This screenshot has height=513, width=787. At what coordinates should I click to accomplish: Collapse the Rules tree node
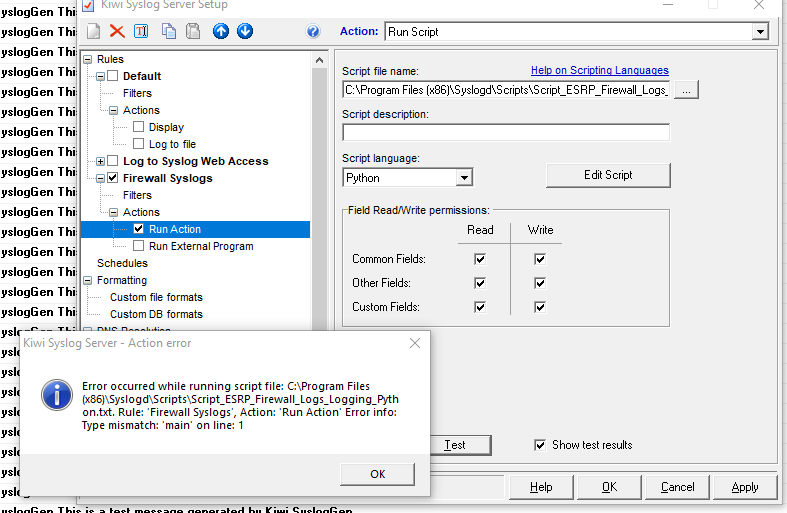(88, 59)
